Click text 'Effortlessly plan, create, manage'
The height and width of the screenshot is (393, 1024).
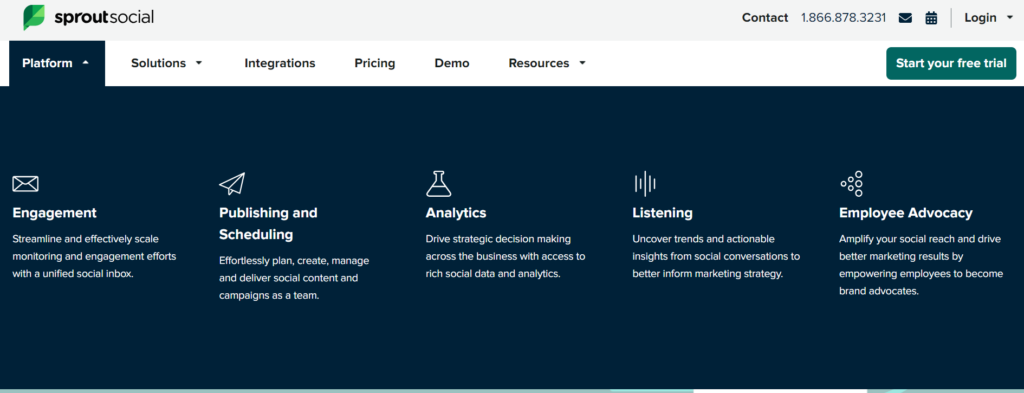pyautogui.click(x=294, y=260)
